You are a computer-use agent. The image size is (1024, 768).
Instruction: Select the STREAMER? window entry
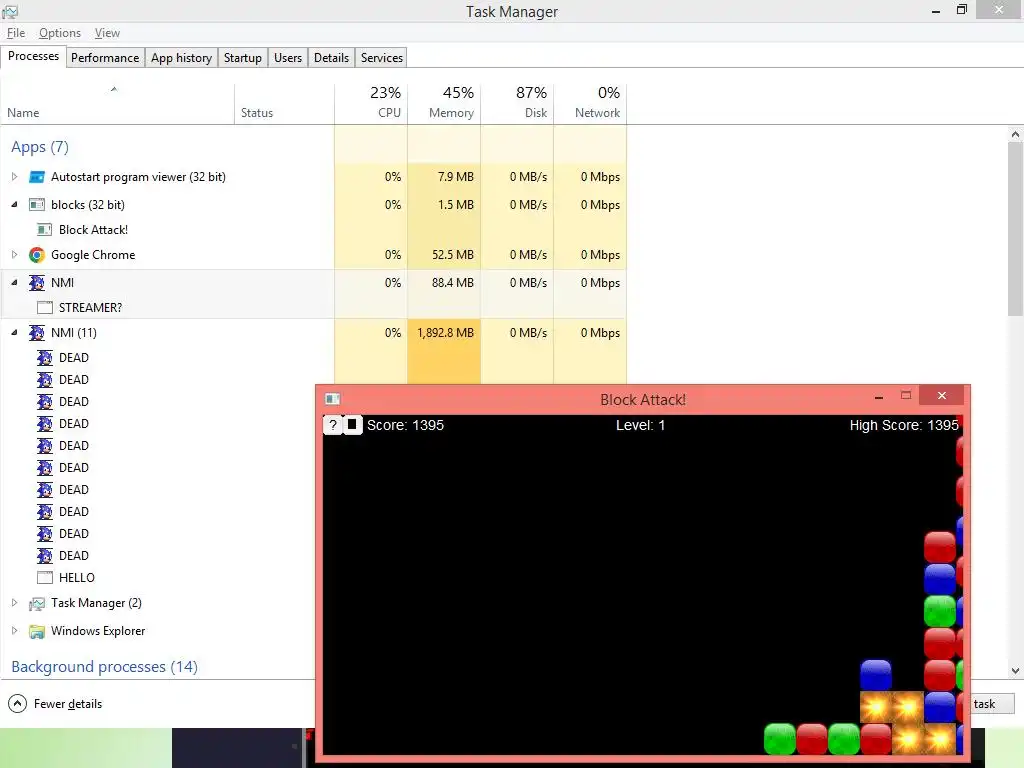click(x=90, y=308)
